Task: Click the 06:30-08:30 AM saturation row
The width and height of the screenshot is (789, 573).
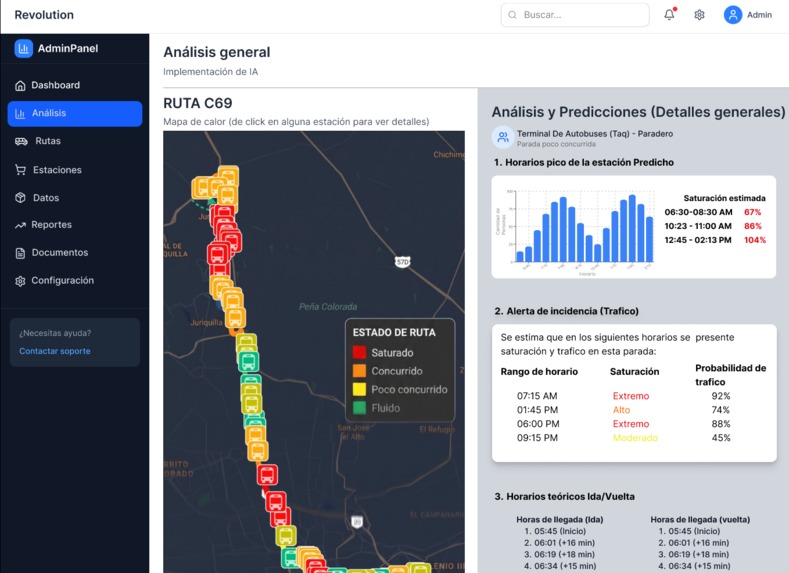Action: pos(715,212)
